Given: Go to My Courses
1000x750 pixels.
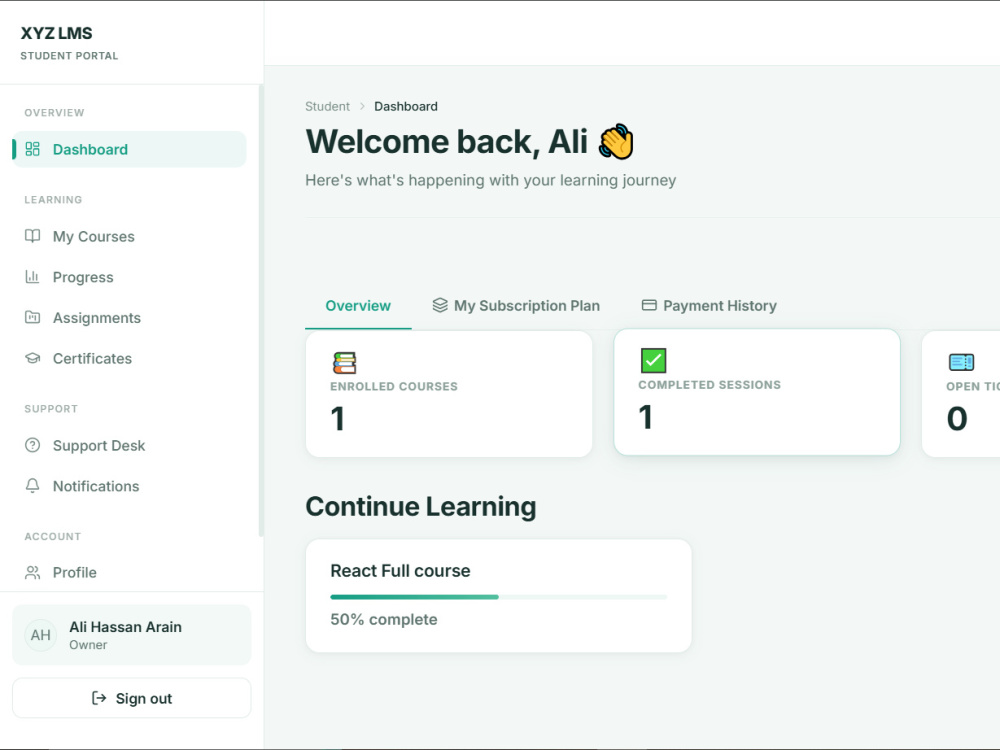Looking at the screenshot, I should (129, 236).
